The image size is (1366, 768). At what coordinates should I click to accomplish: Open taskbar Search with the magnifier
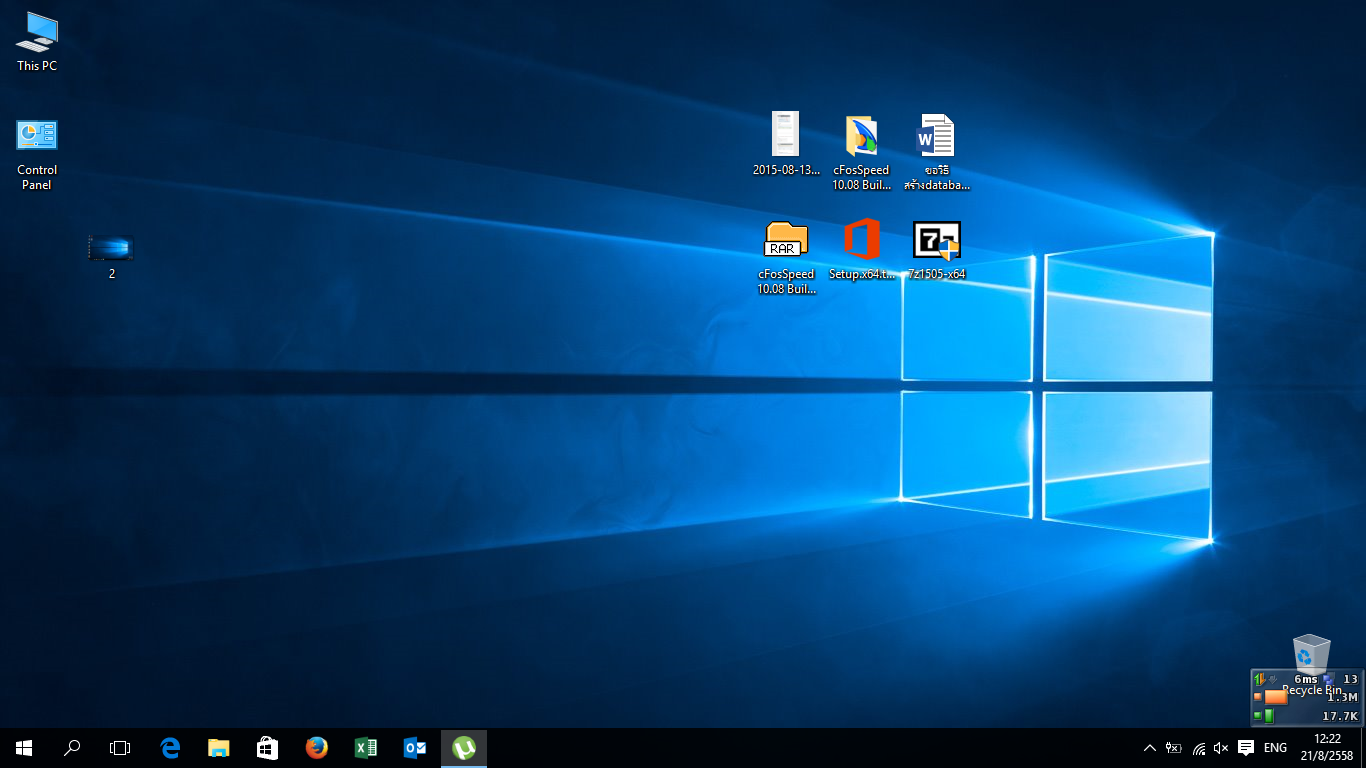(x=72, y=748)
